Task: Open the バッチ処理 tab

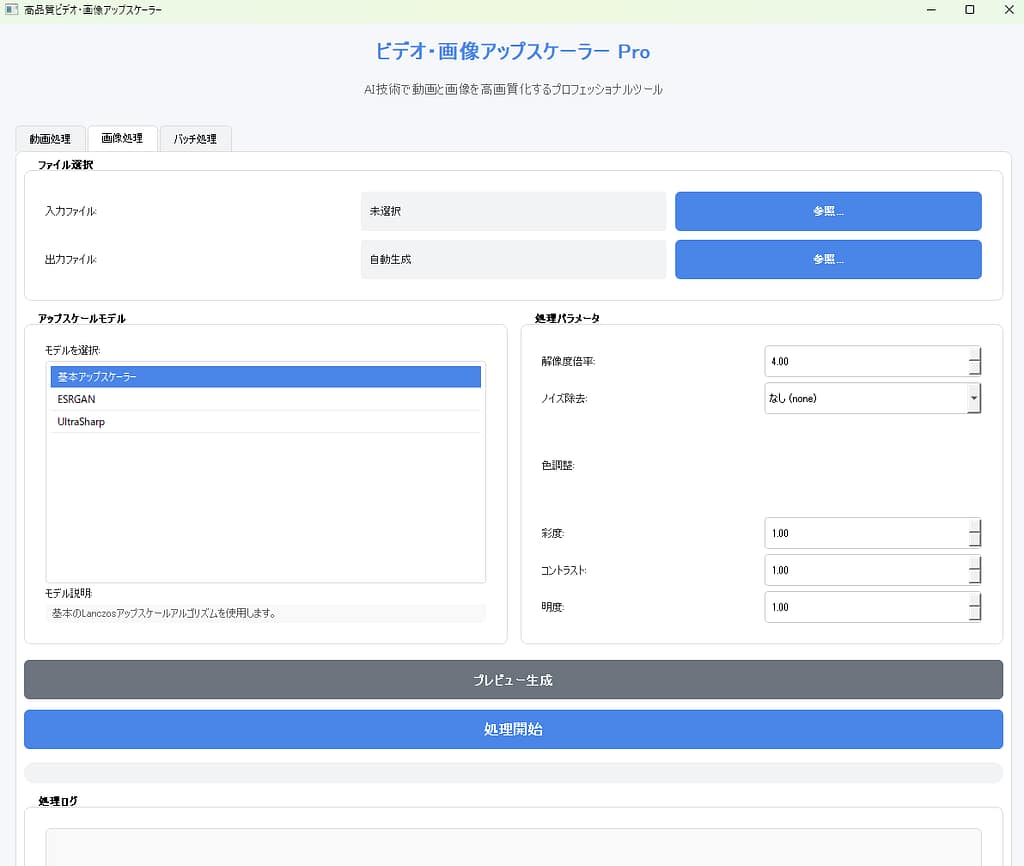Action: point(195,138)
